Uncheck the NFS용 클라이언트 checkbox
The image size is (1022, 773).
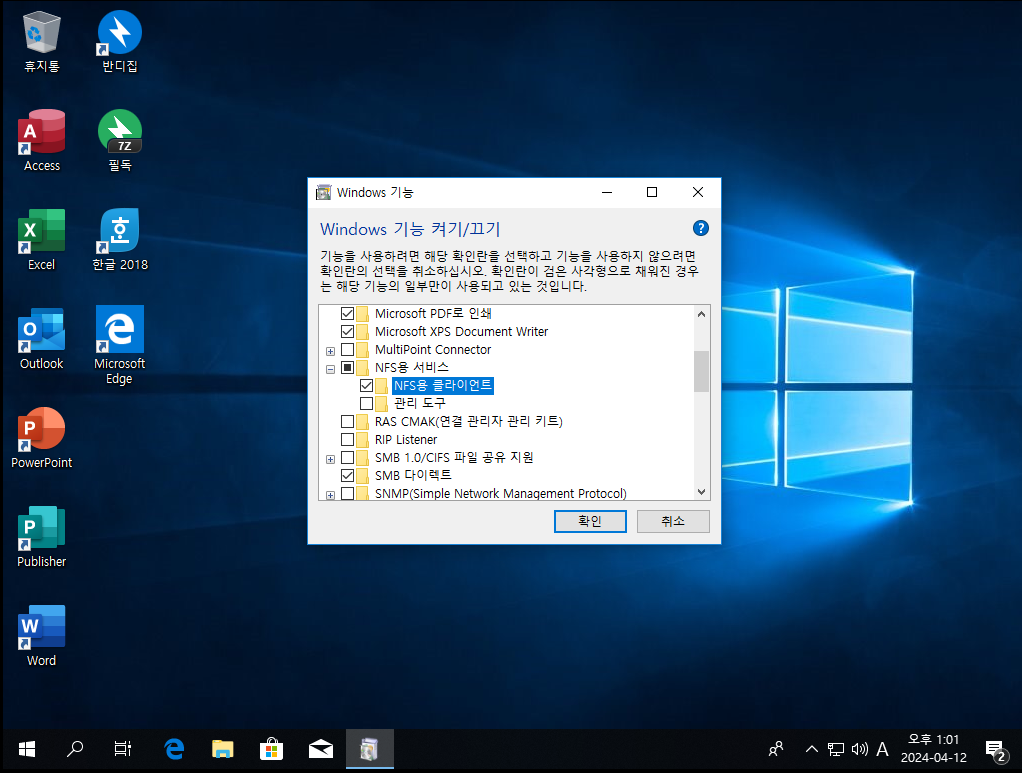[366, 385]
